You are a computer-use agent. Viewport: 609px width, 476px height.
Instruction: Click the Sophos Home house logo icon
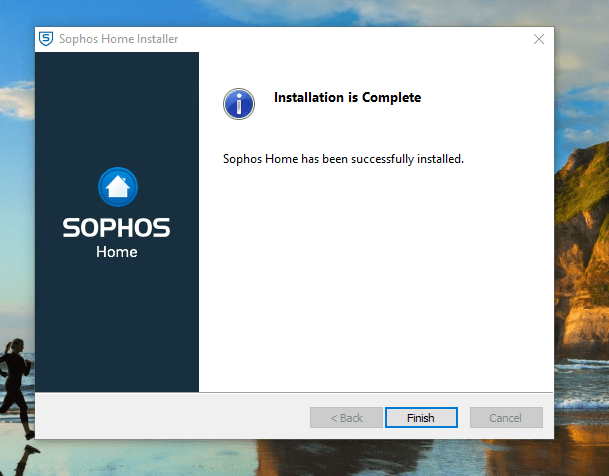pyautogui.click(x=118, y=187)
